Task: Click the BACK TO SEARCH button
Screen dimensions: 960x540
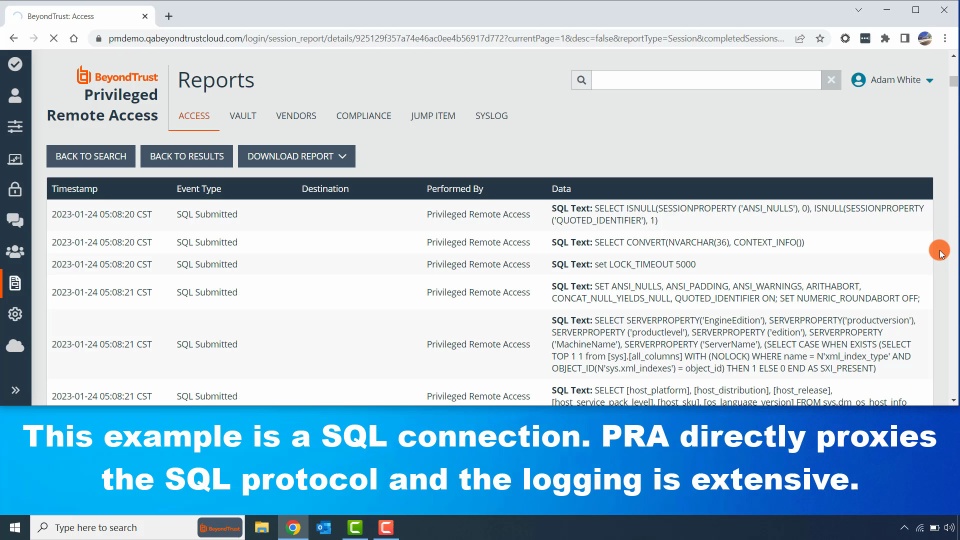Action: point(91,156)
